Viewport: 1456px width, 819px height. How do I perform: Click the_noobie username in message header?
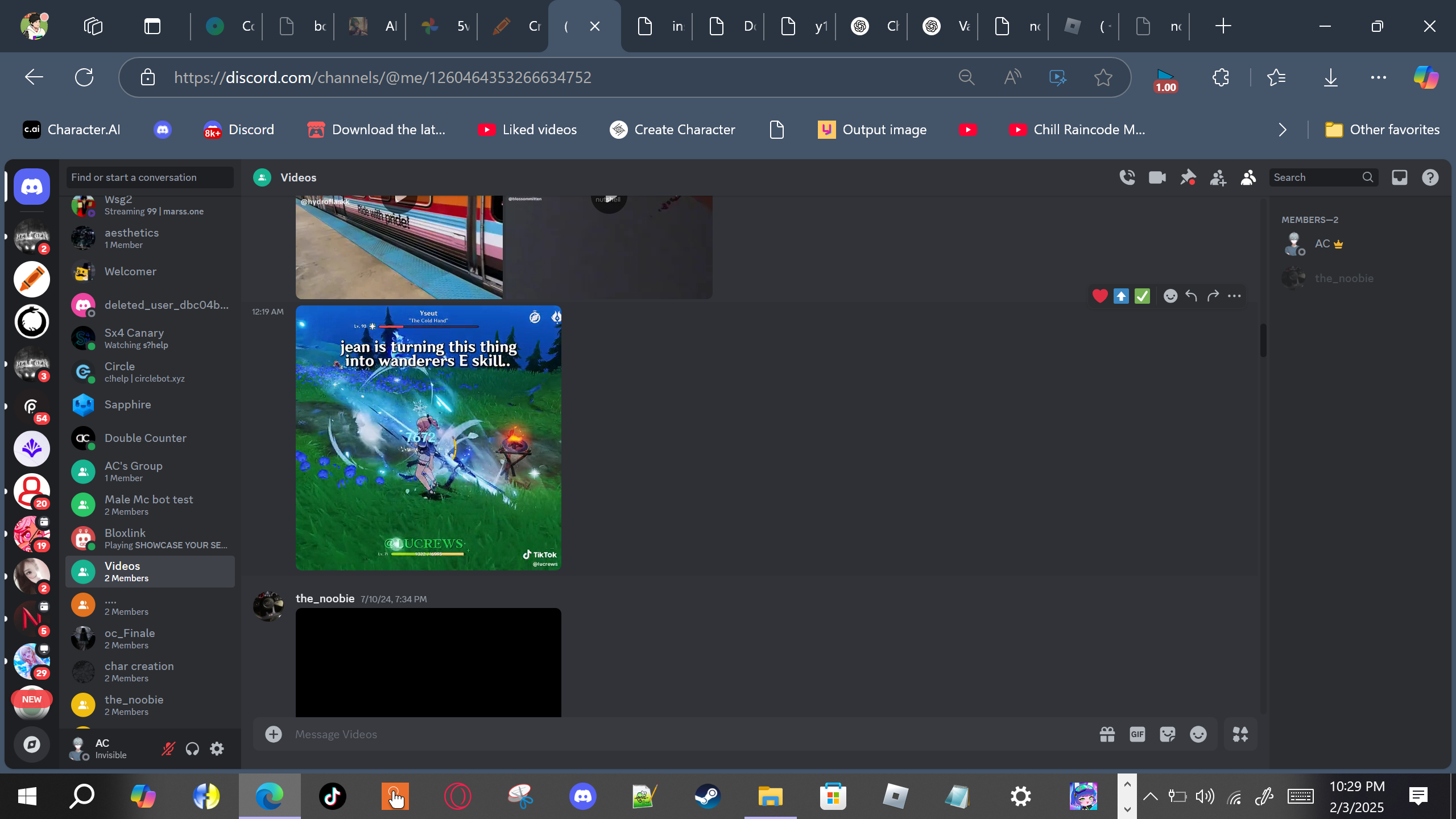click(x=325, y=598)
